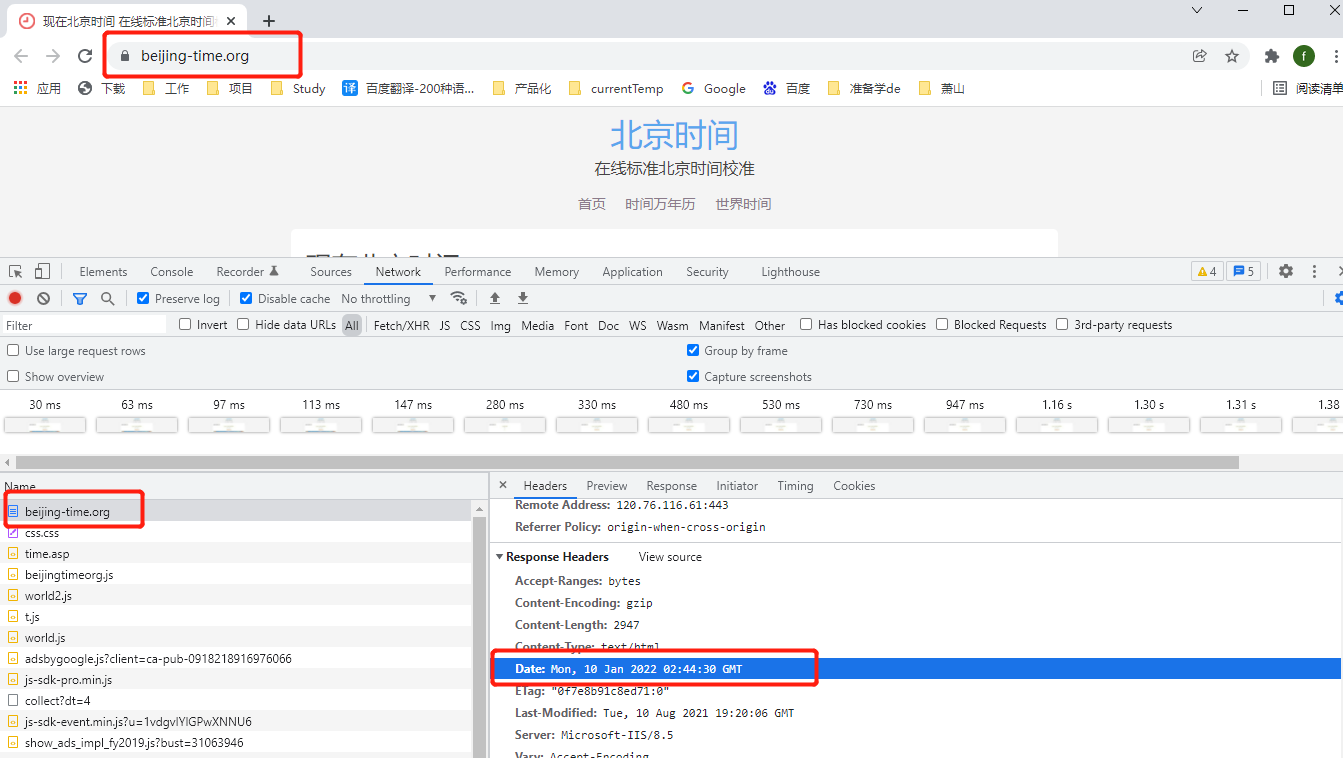
Task: Enable the Show overview checkbox
Action: [13, 376]
